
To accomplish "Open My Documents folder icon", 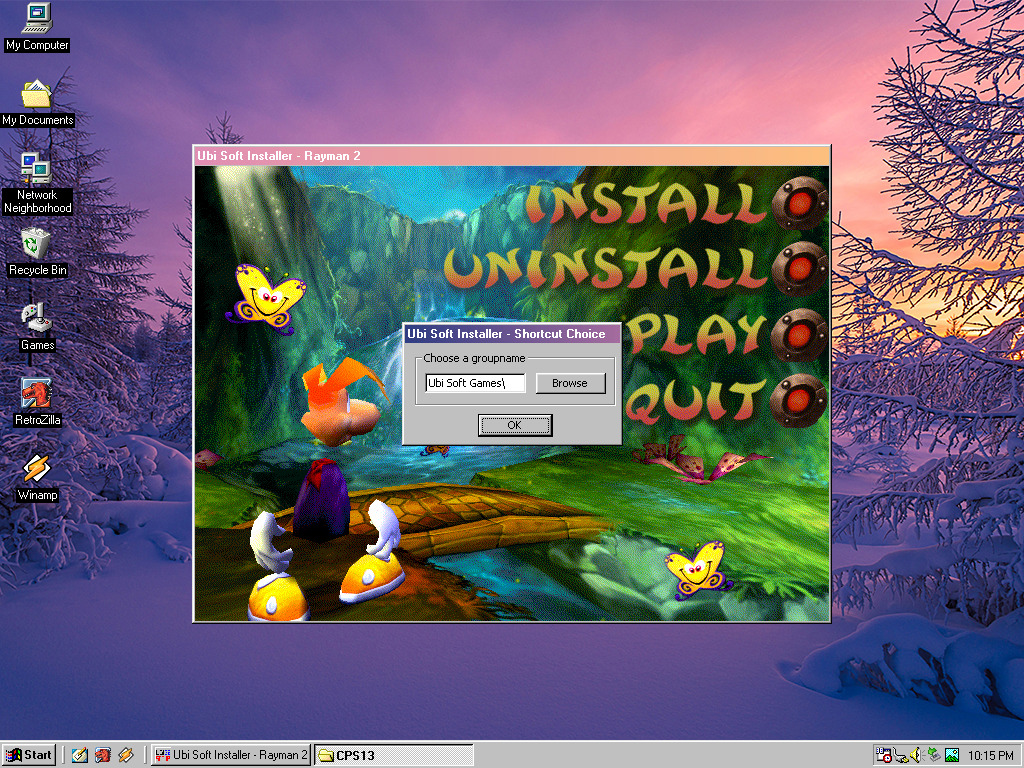I will [37, 102].
